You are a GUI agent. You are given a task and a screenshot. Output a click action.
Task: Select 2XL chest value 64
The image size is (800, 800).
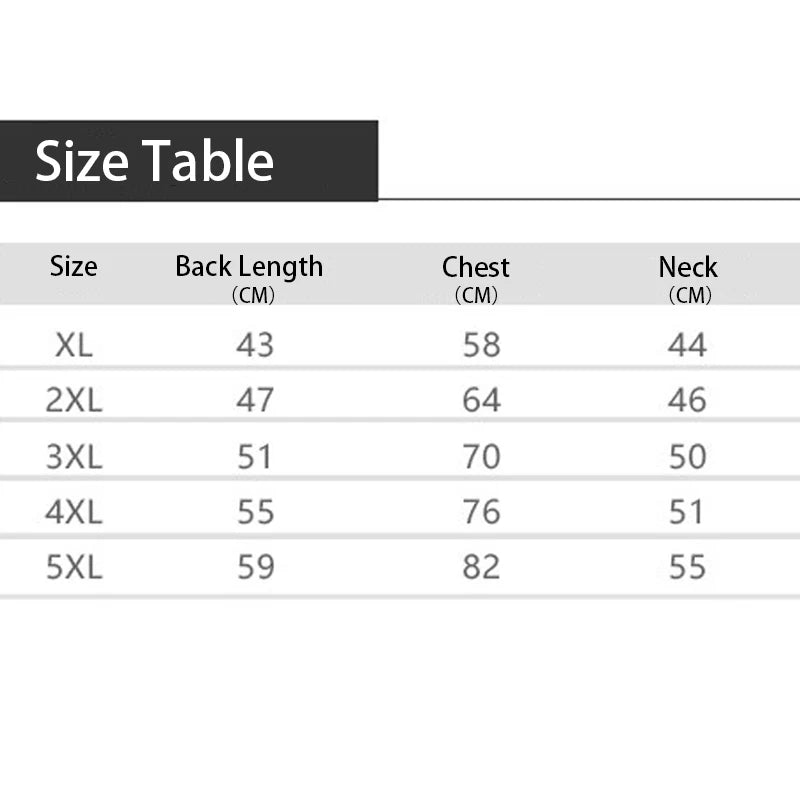pyautogui.click(x=481, y=401)
